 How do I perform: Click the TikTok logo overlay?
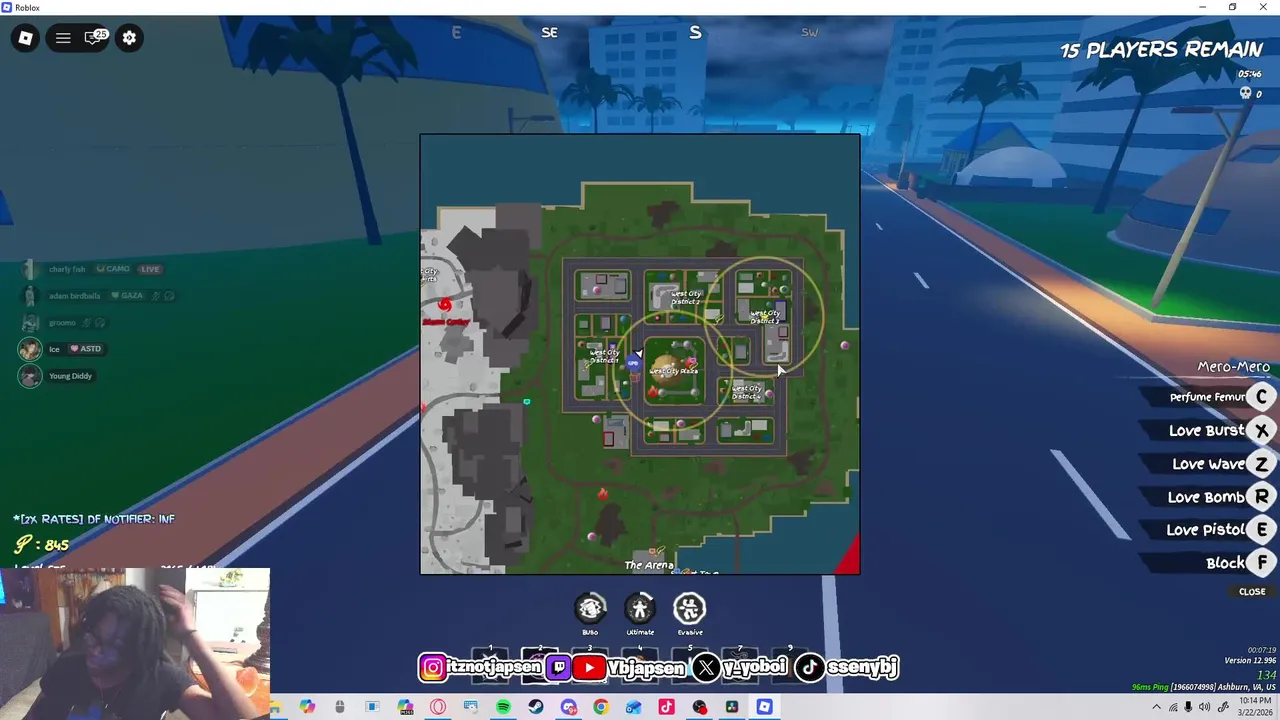(809, 667)
